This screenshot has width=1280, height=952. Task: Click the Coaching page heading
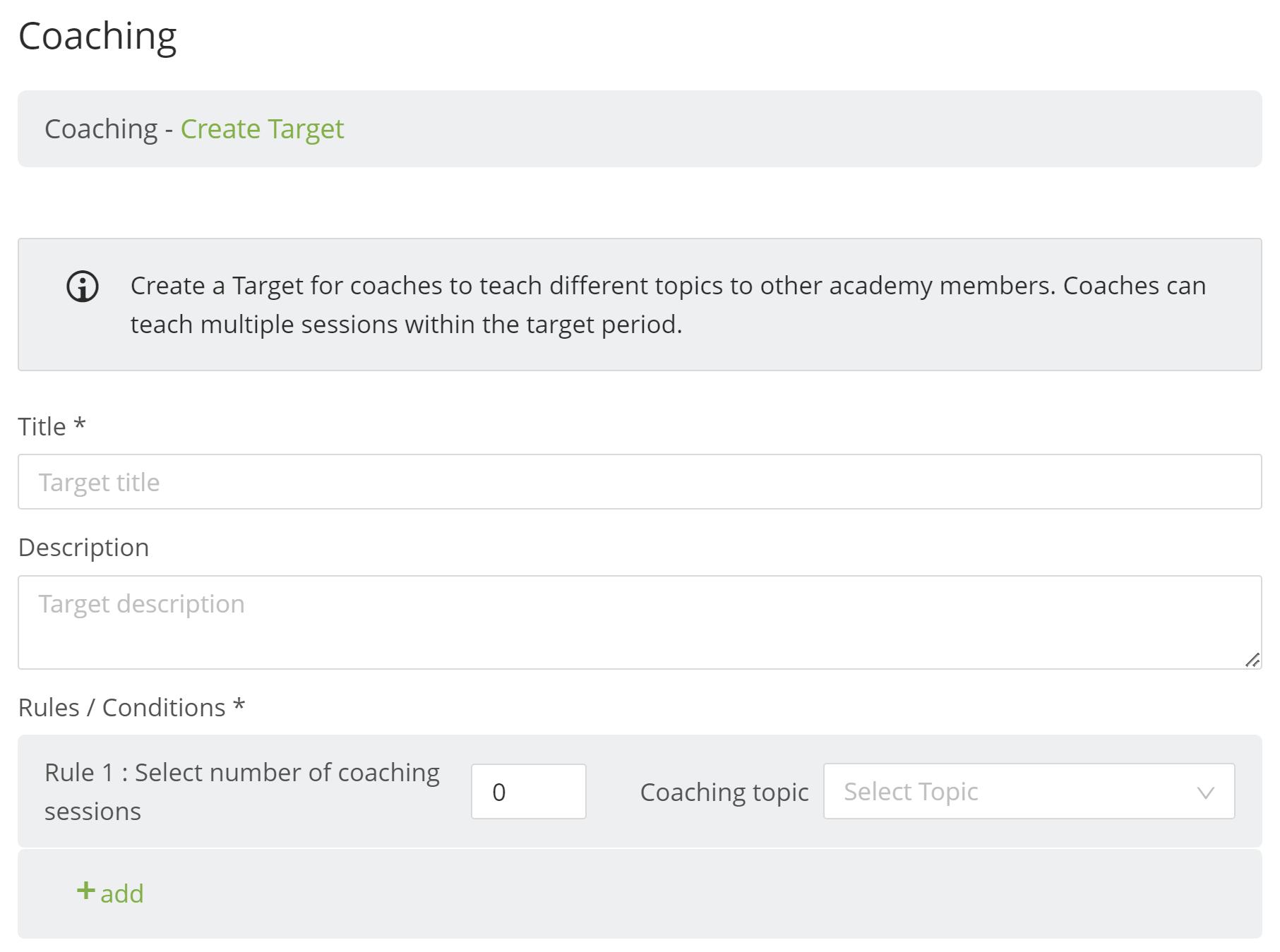[x=97, y=37]
